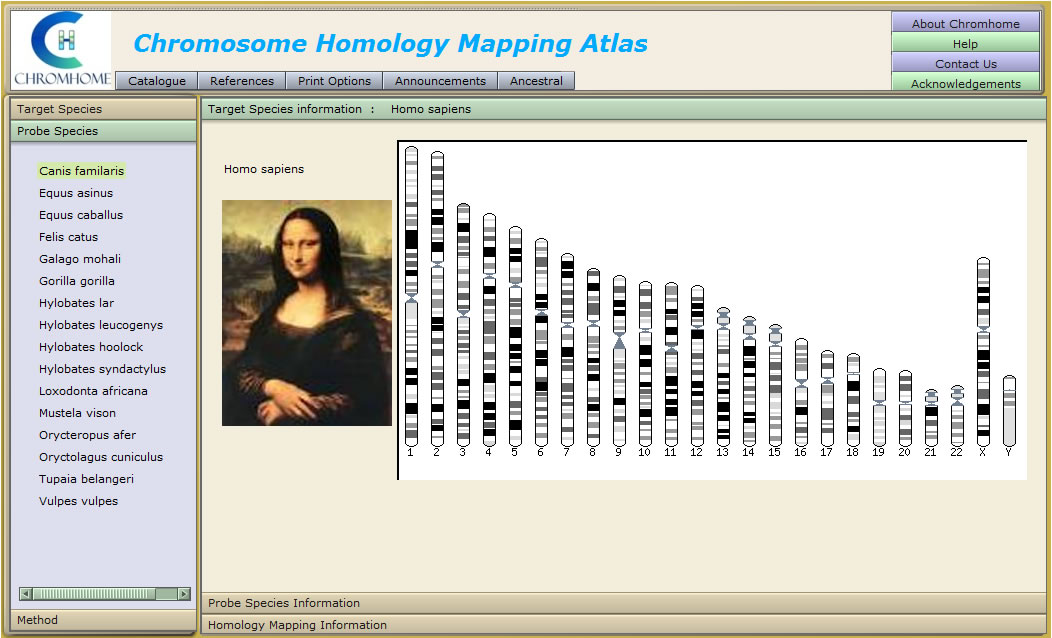The height and width of the screenshot is (638, 1052).
Task: Click chromosome 1 ideogram
Action: (x=411, y=296)
